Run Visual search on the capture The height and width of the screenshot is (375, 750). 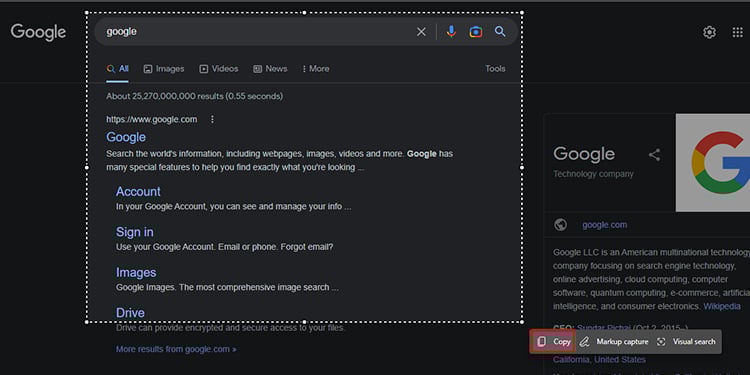click(686, 342)
